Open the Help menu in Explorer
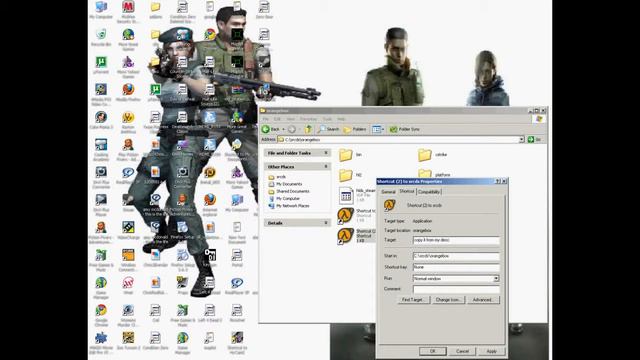The image size is (640, 360). point(341,119)
